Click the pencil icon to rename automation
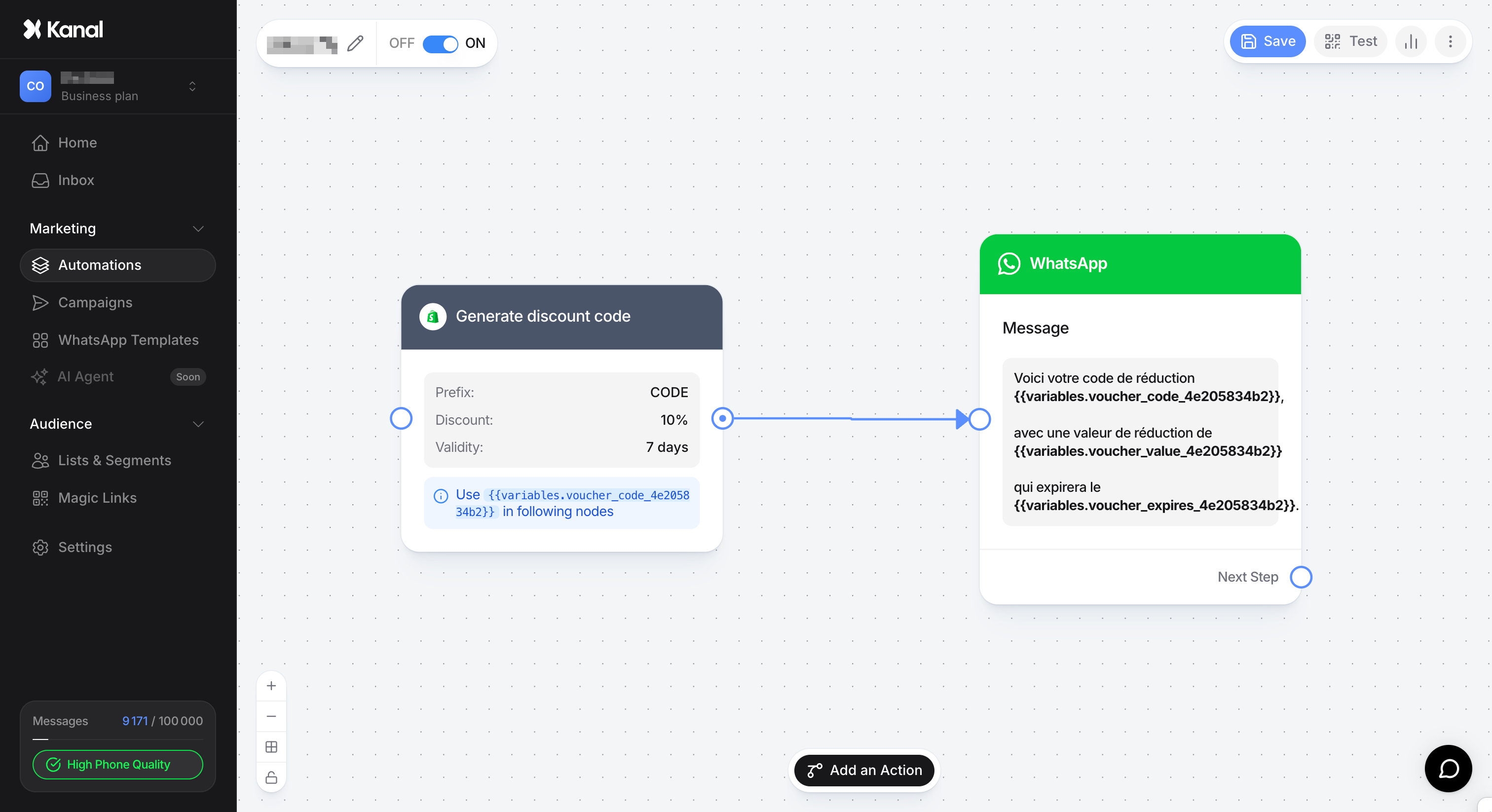The width and height of the screenshot is (1492, 812). point(355,43)
